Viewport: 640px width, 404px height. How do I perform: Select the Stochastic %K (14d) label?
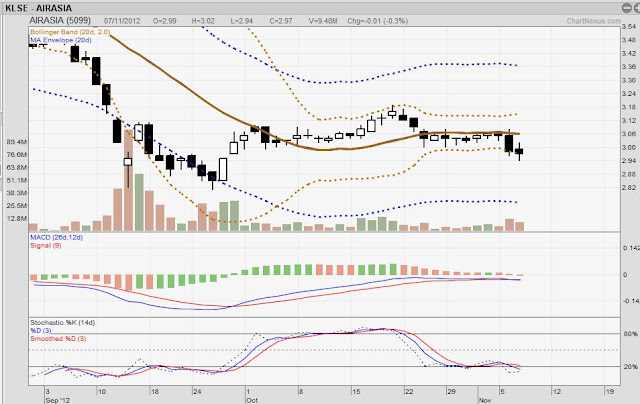pyautogui.click(x=62, y=322)
